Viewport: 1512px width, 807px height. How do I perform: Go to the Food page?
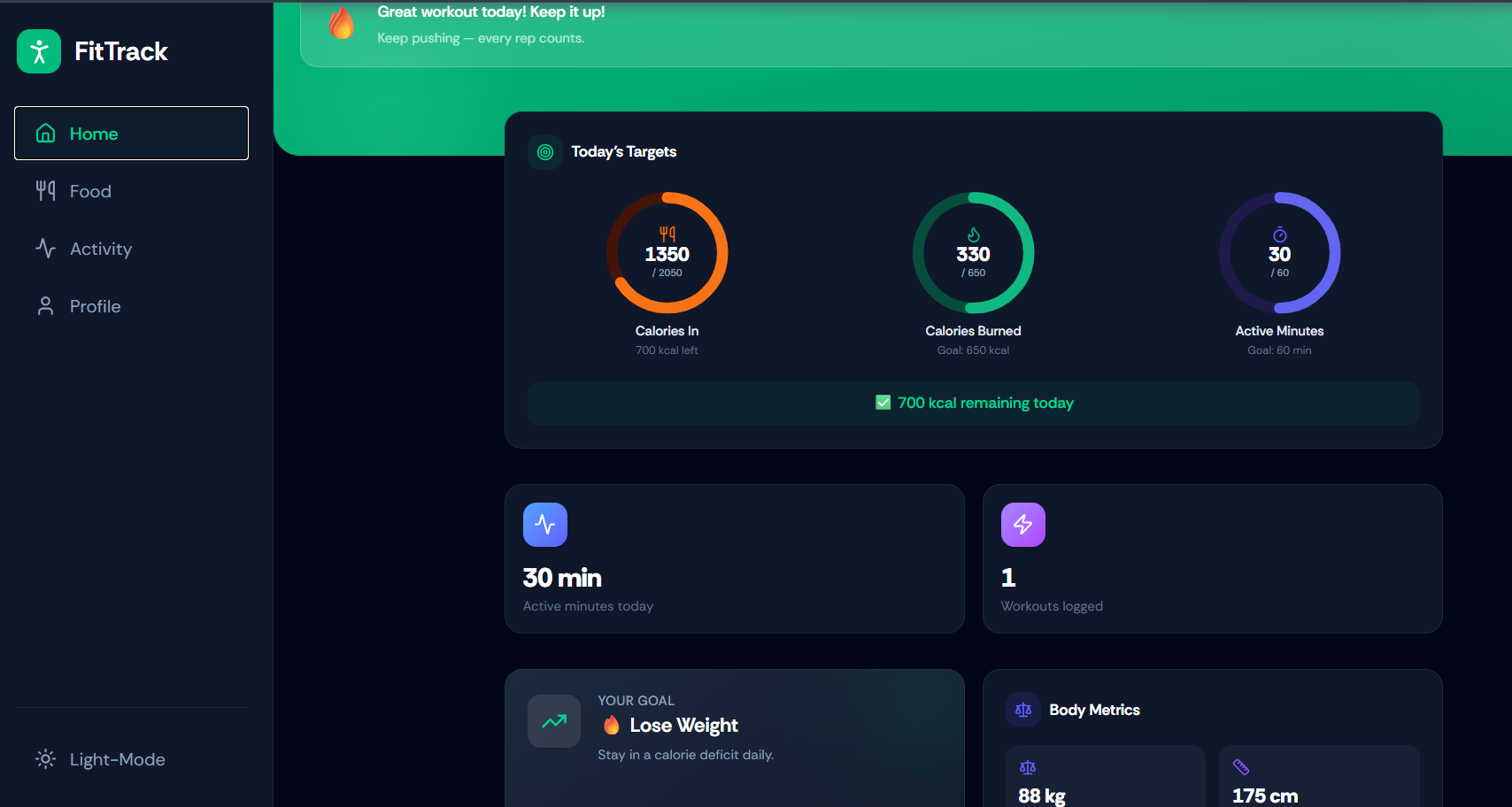coord(131,191)
